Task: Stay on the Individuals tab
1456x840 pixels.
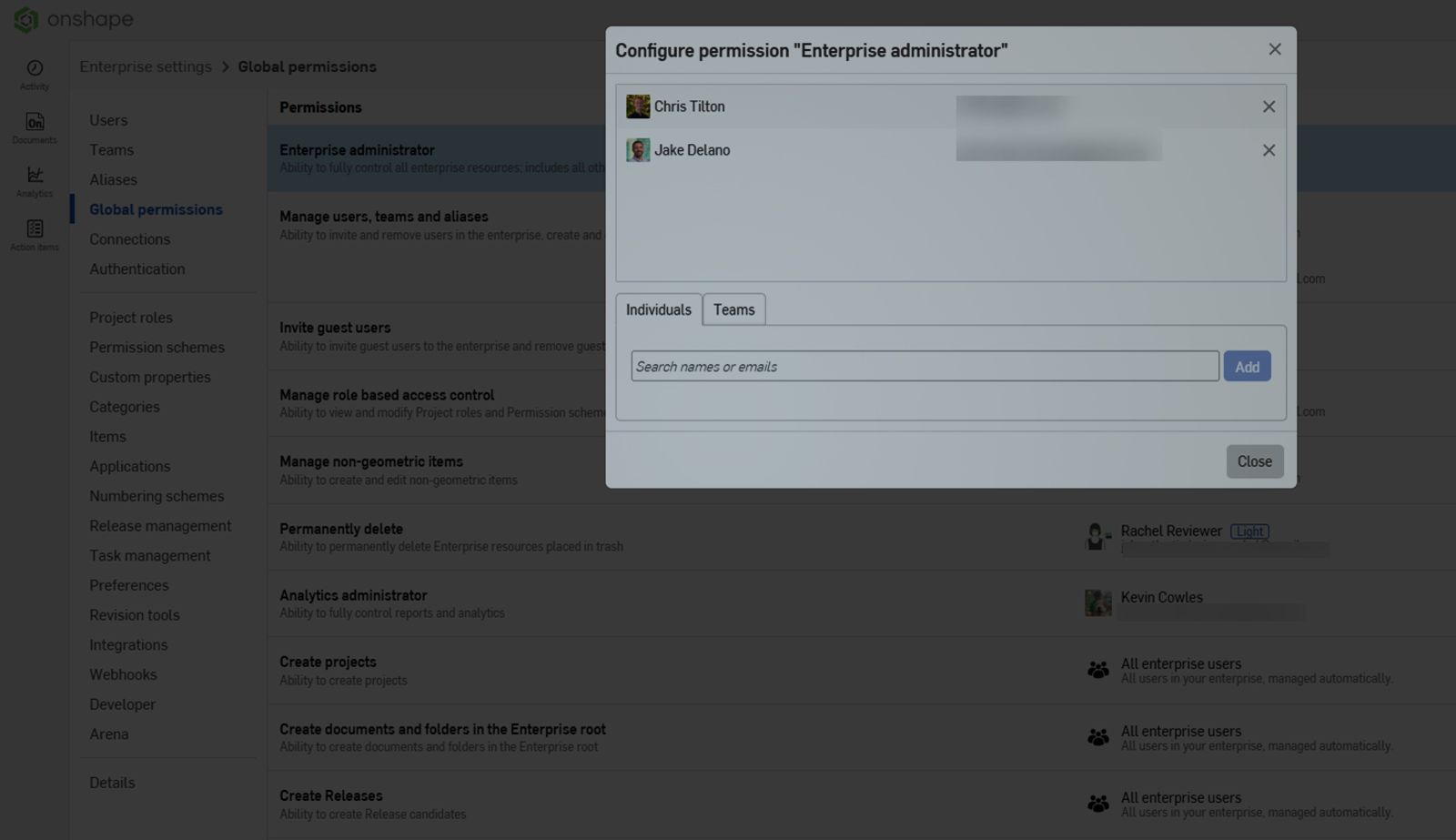Action: tap(658, 309)
